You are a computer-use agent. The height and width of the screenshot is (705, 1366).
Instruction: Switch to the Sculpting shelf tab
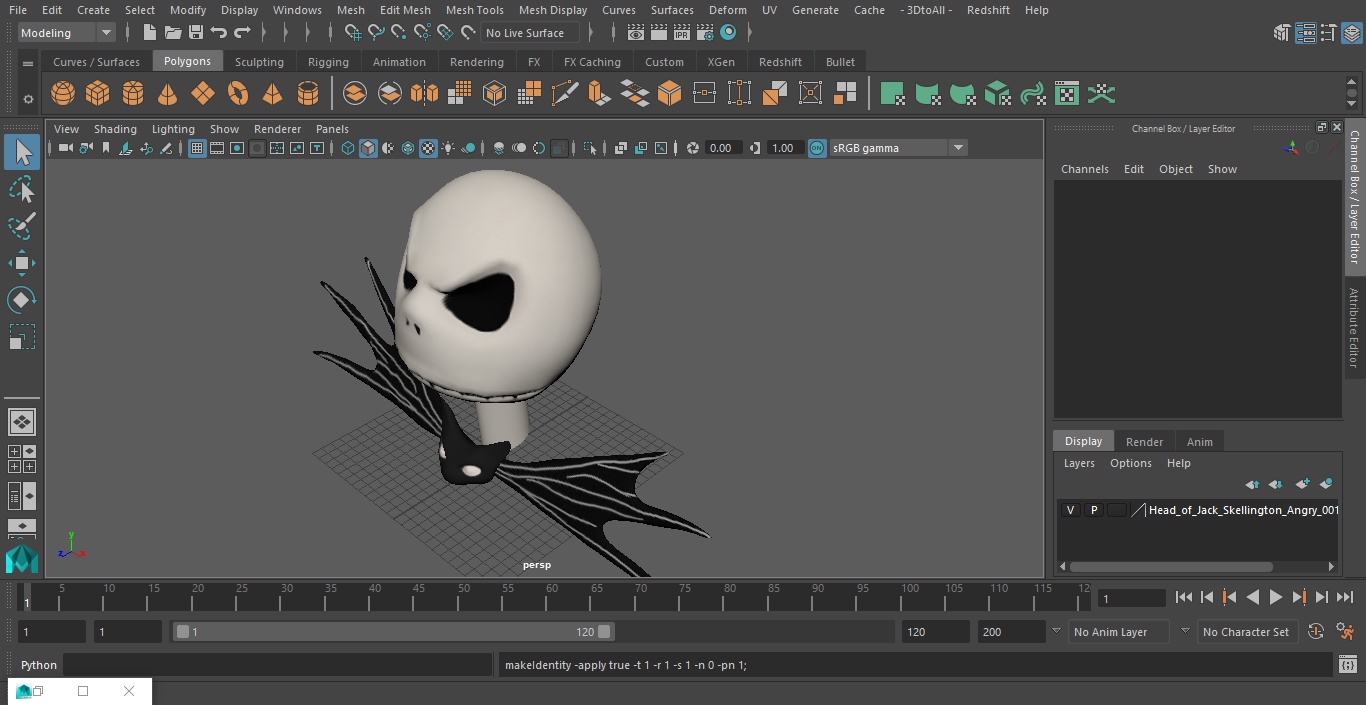(259, 62)
